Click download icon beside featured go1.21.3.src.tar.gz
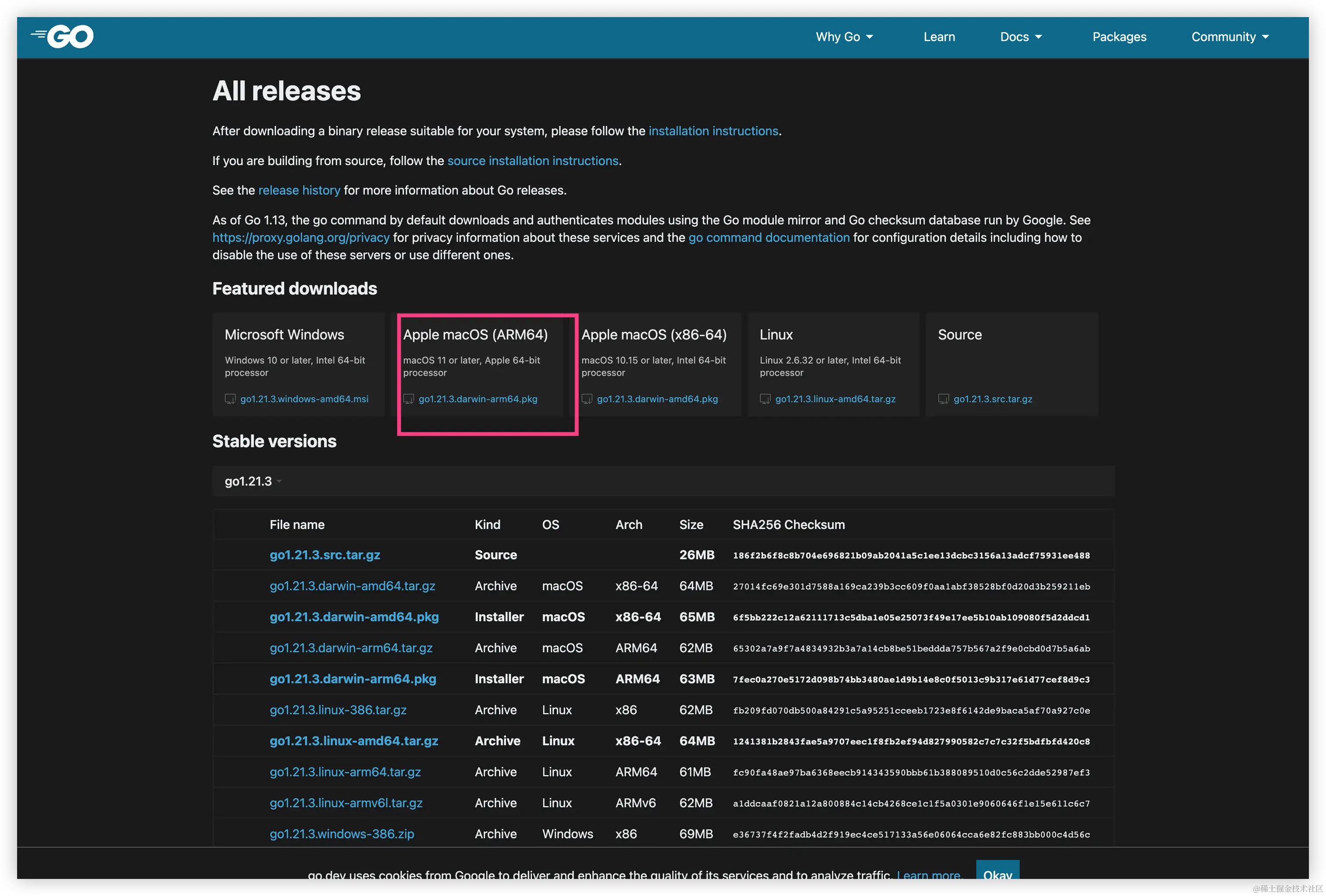Image resolution: width=1326 pixels, height=896 pixels. click(x=943, y=398)
